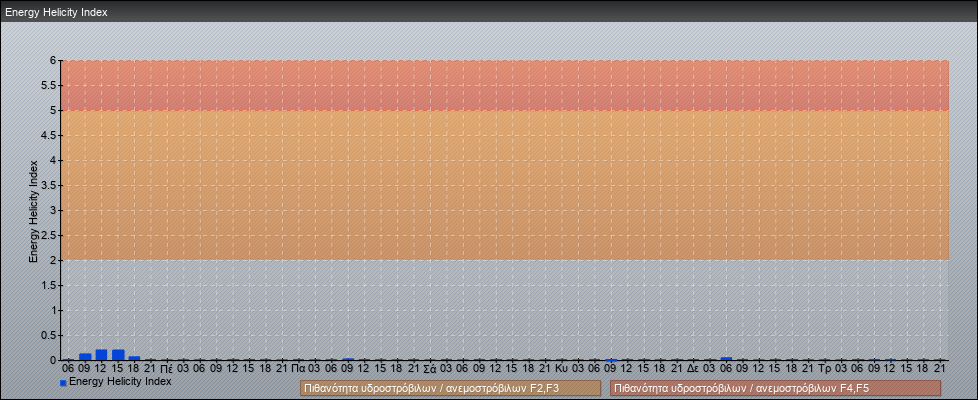Click the Δε day label on the x-axis
The image size is (978, 400).
(692, 369)
